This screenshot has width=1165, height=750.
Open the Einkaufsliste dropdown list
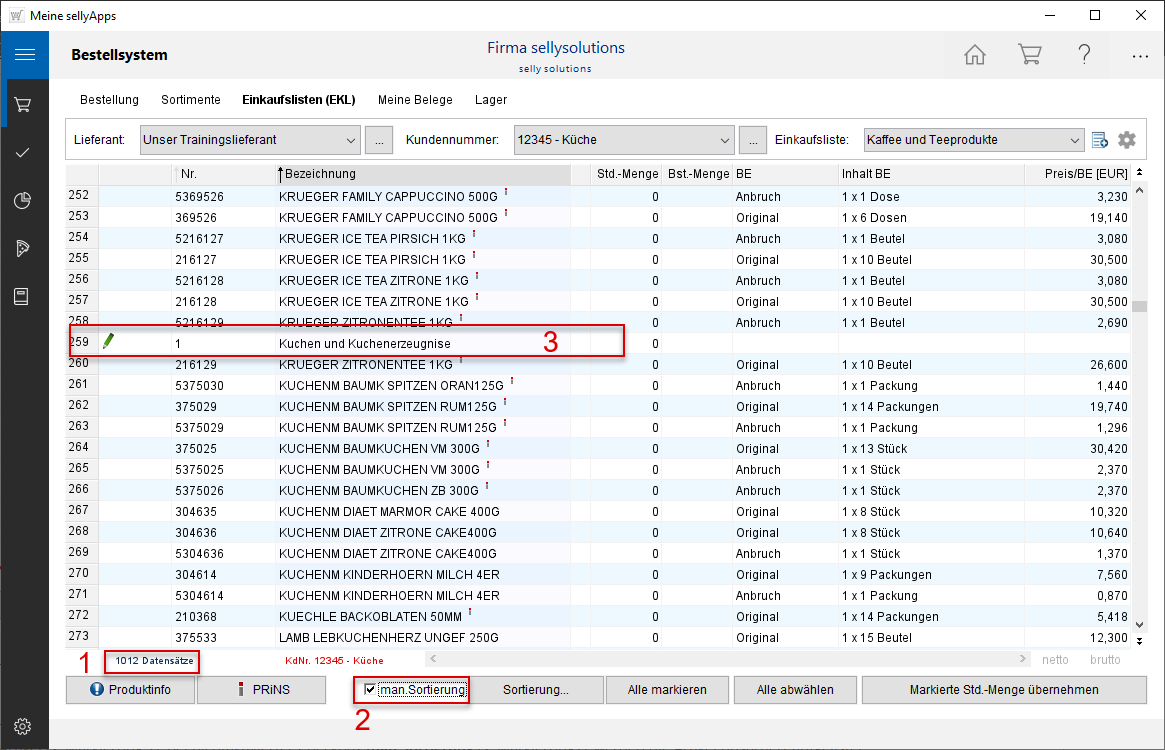click(1074, 140)
